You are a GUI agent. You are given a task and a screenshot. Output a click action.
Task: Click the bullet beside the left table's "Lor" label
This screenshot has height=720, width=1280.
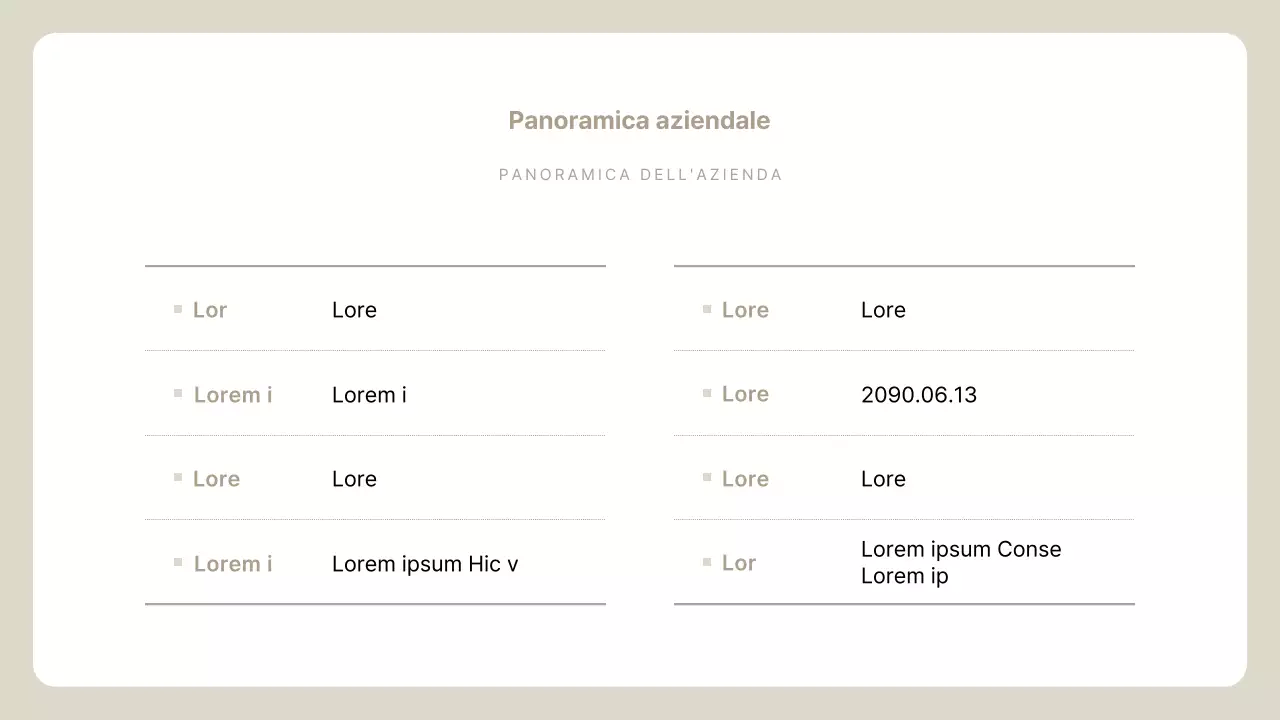tap(178, 309)
